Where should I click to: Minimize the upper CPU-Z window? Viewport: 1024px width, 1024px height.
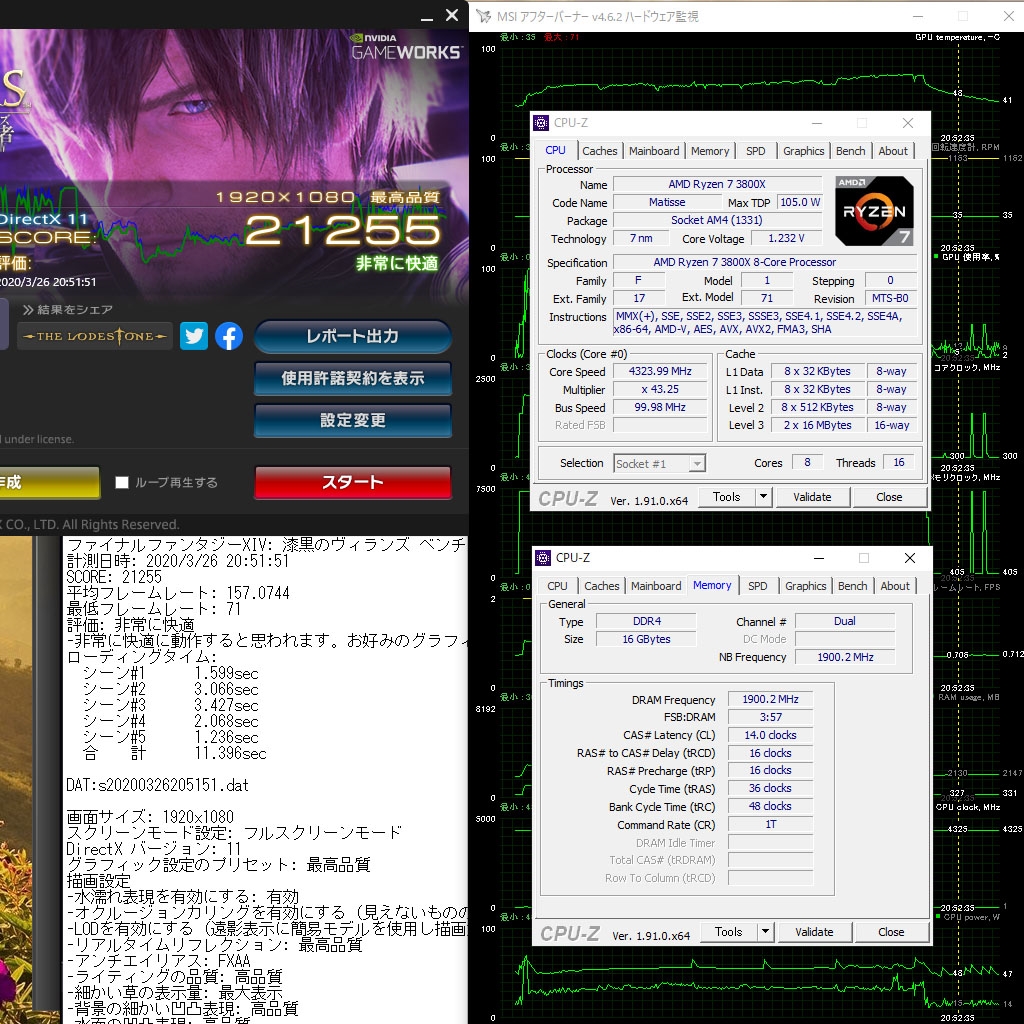816,123
